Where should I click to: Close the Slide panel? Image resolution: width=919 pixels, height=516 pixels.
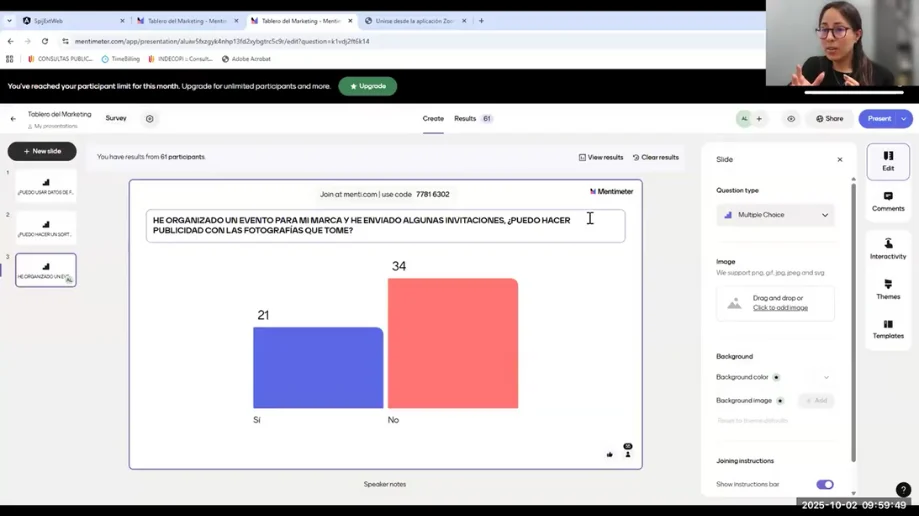pos(839,160)
